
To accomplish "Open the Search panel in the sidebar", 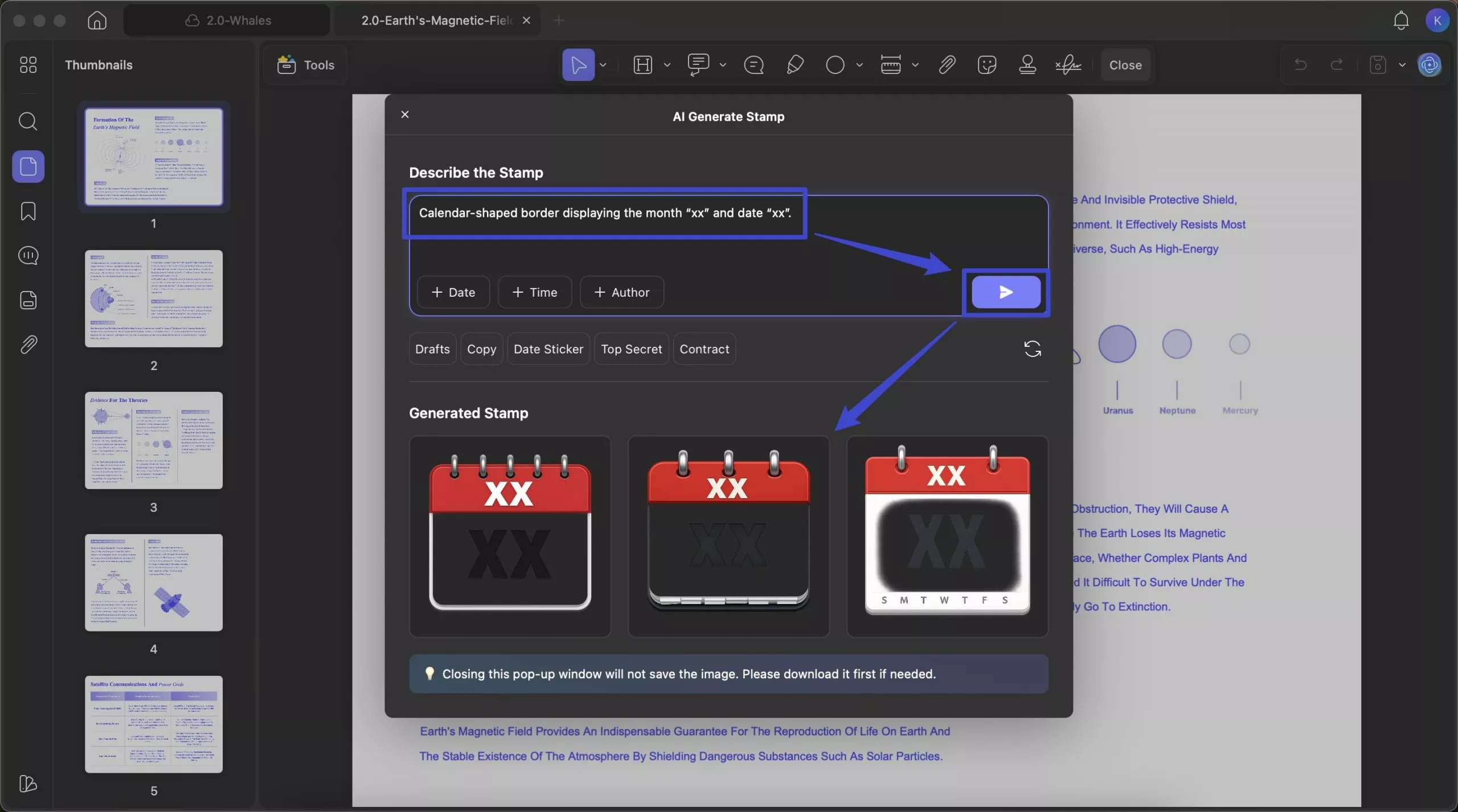I will coord(28,121).
